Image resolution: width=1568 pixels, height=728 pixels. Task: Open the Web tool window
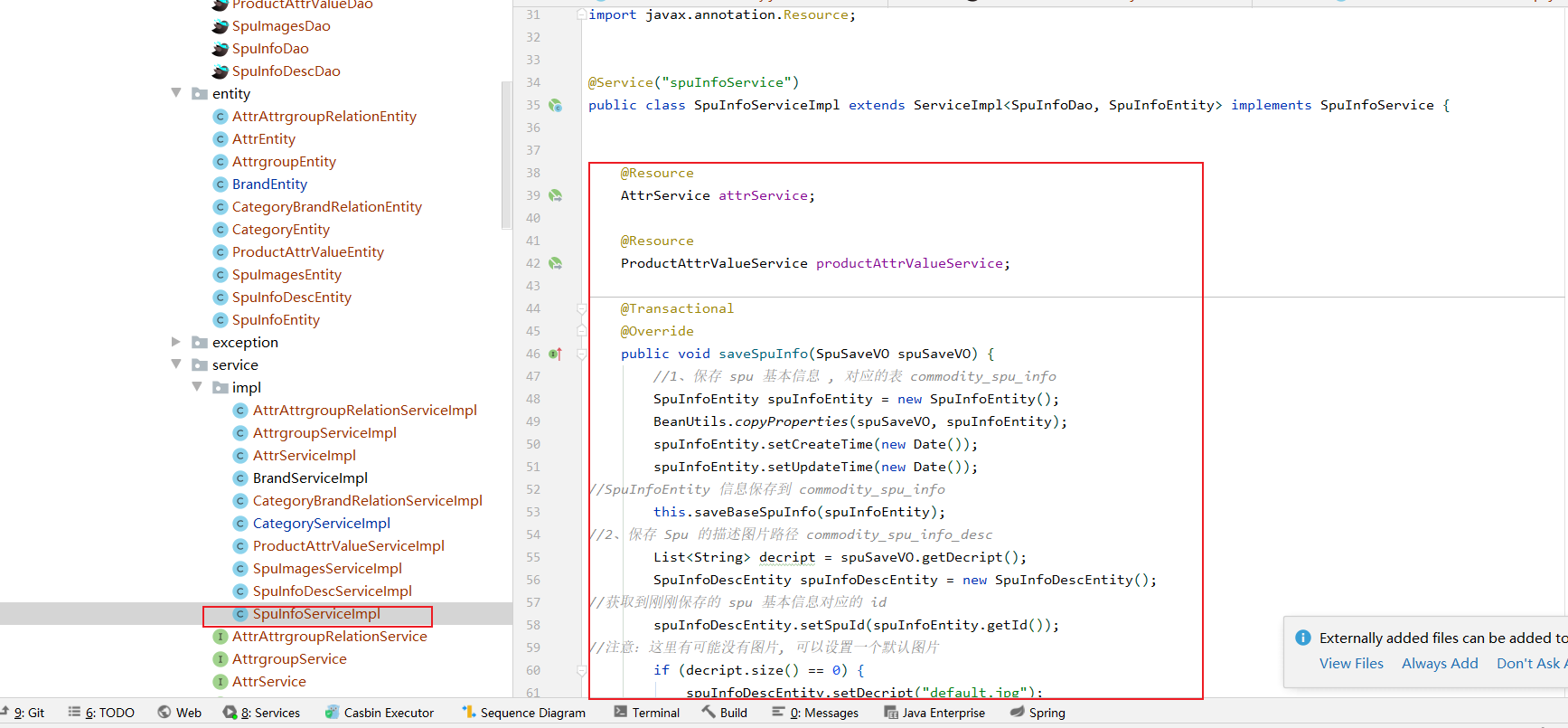tap(179, 713)
